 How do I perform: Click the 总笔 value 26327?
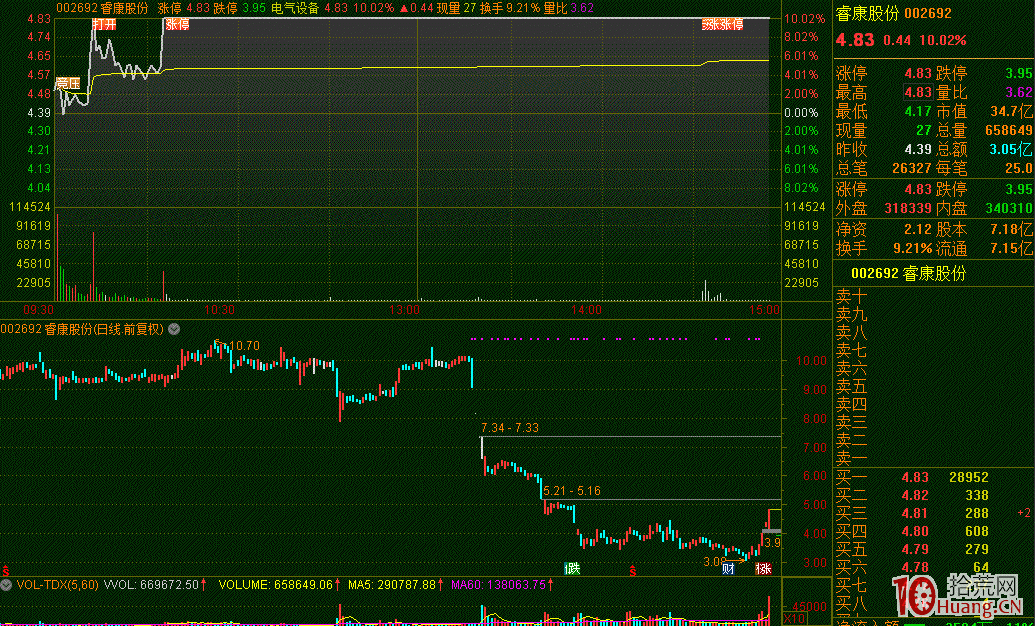[912, 168]
